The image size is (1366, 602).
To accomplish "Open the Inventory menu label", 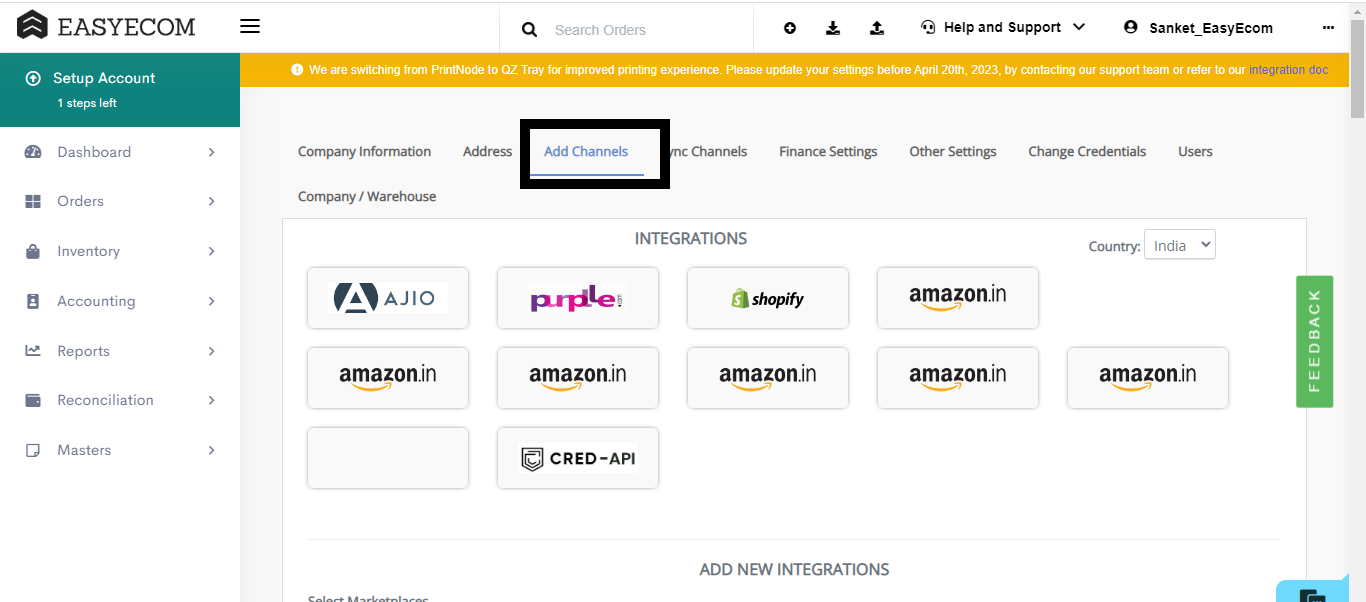I will tap(88, 251).
